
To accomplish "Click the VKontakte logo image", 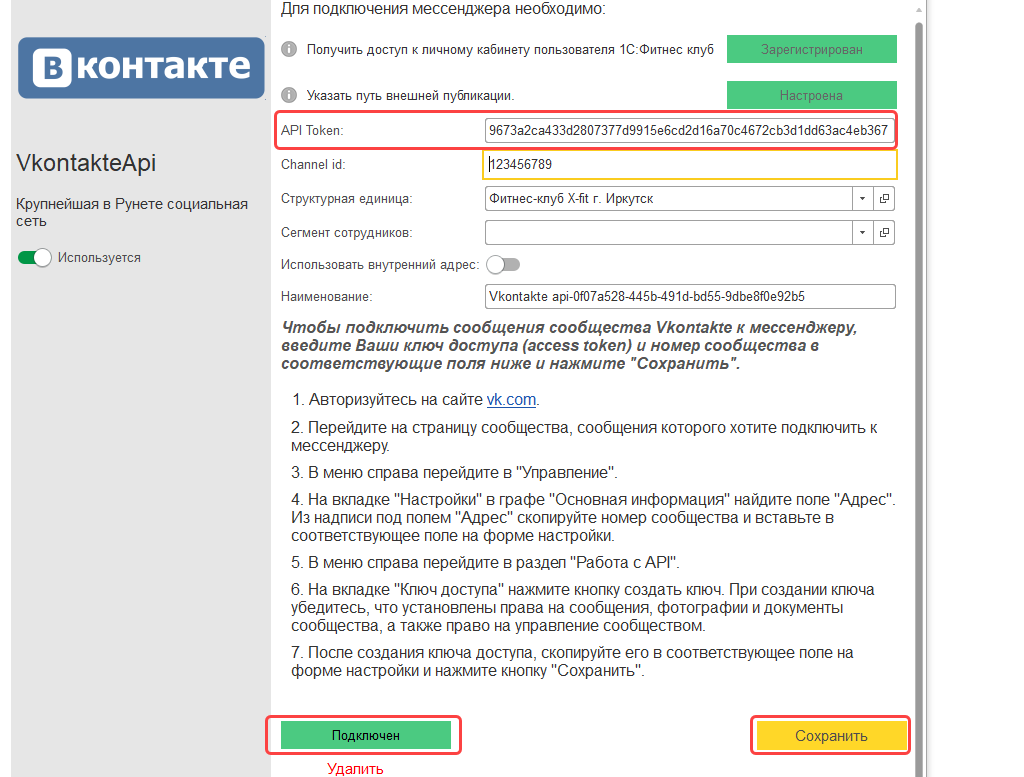I will coord(141,68).
